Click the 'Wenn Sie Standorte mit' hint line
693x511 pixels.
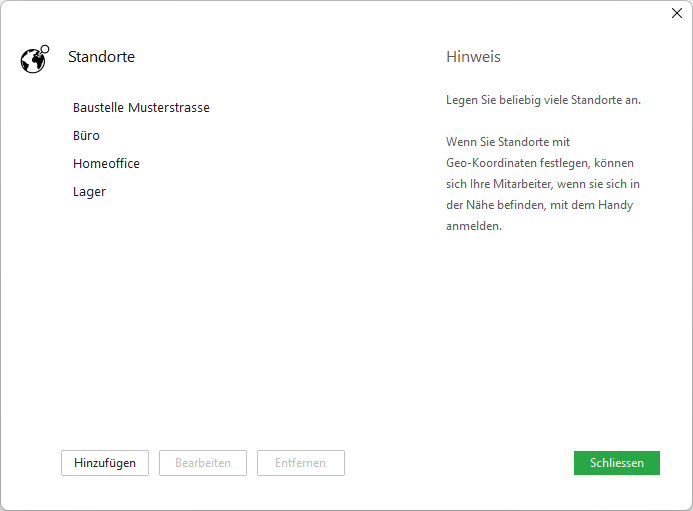(508, 142)
